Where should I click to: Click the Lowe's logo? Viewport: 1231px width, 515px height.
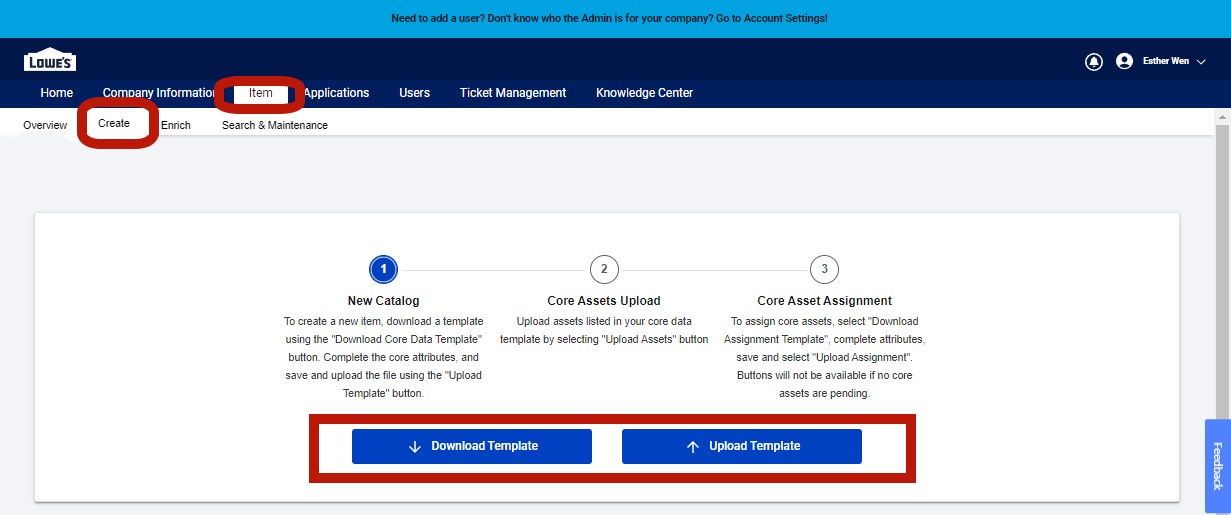(50, 60)
